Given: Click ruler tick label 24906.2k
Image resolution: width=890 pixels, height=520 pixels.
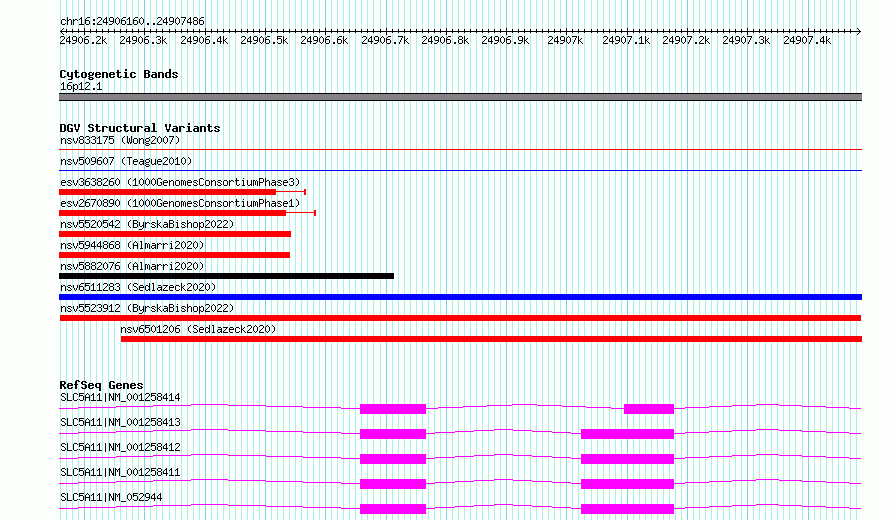Looking at the screenshot, I should click(x=83, y=40).
